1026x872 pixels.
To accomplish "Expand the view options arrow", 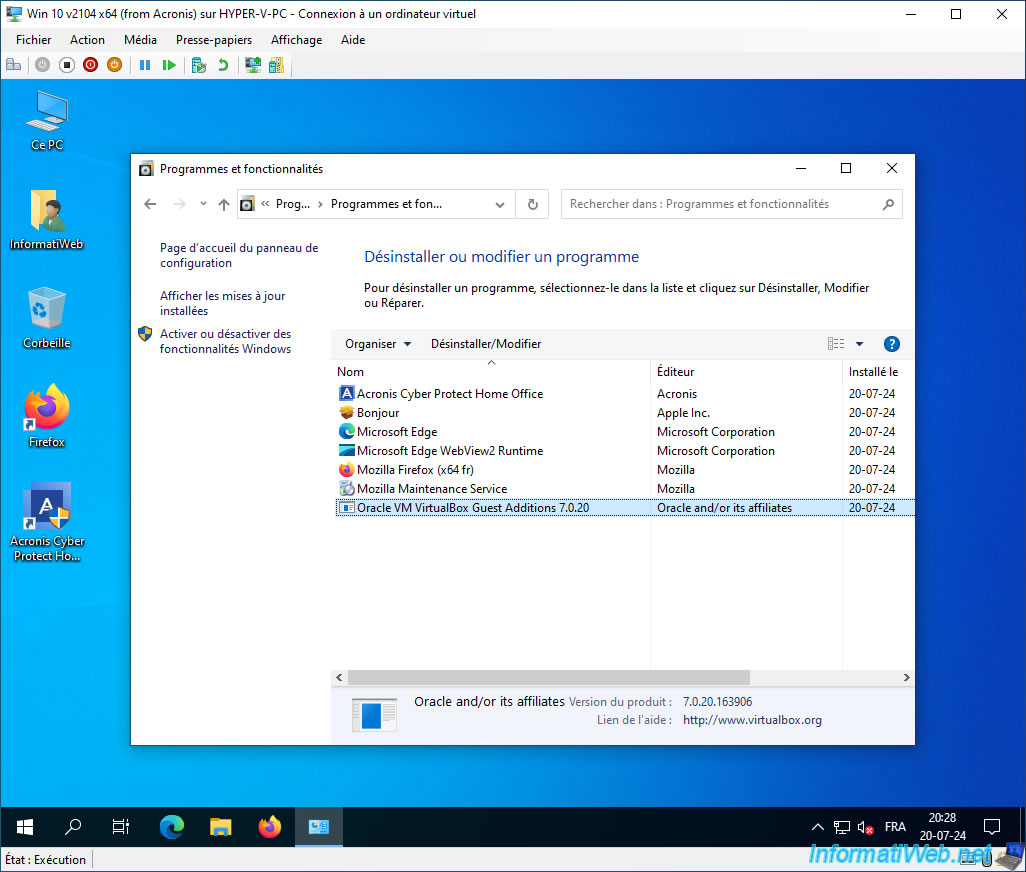I will point(860,344).
